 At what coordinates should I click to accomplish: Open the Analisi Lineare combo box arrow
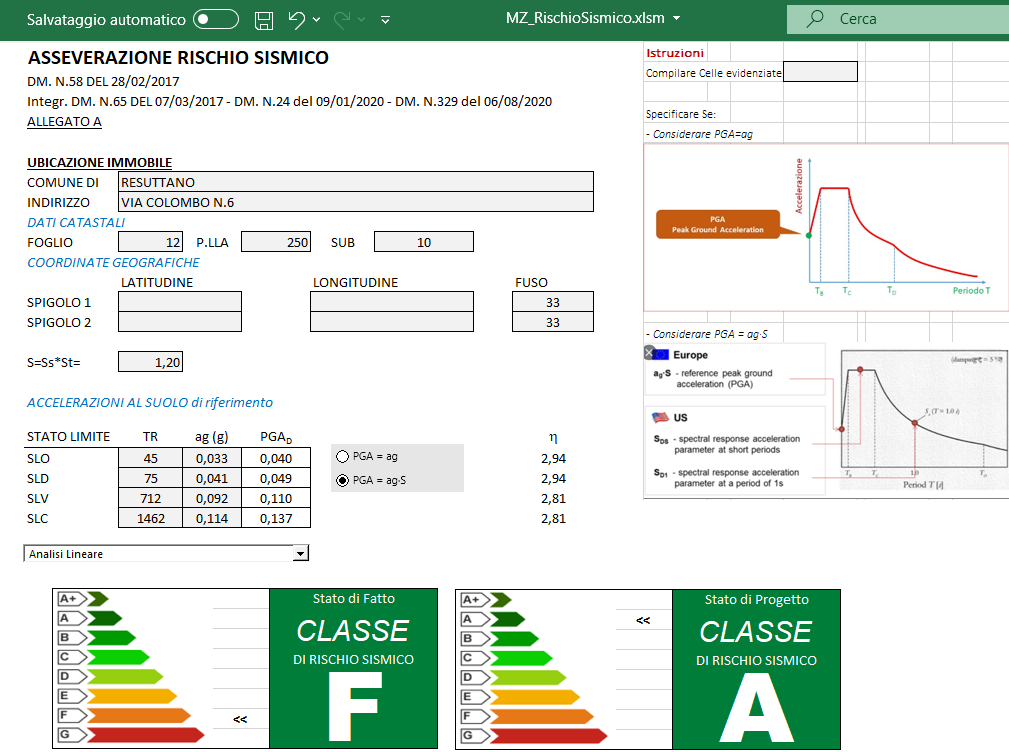pyautogui.click(x=301, y=553)
